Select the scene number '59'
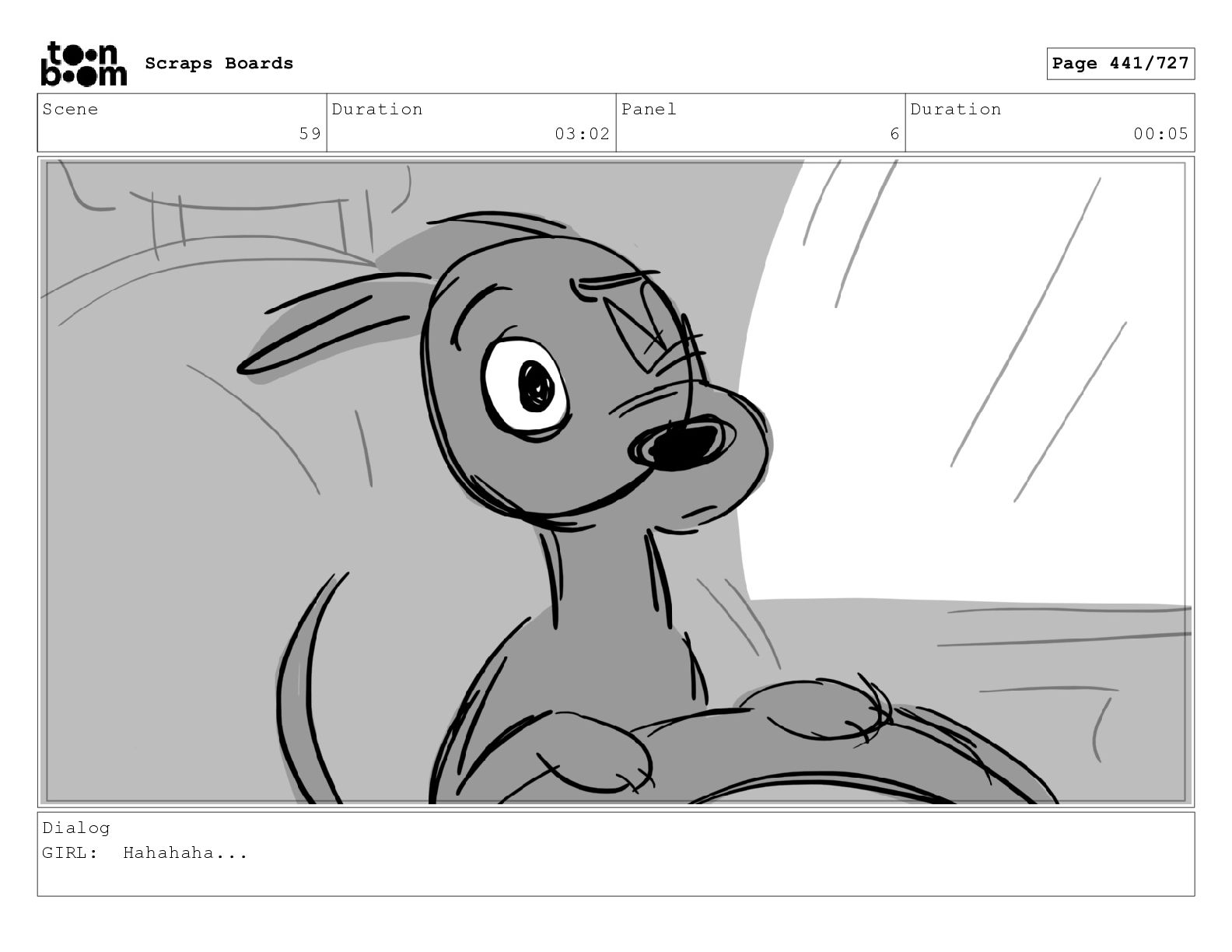Image resolution: width=1232 pixels, height=952 pixels. (310, 134)
